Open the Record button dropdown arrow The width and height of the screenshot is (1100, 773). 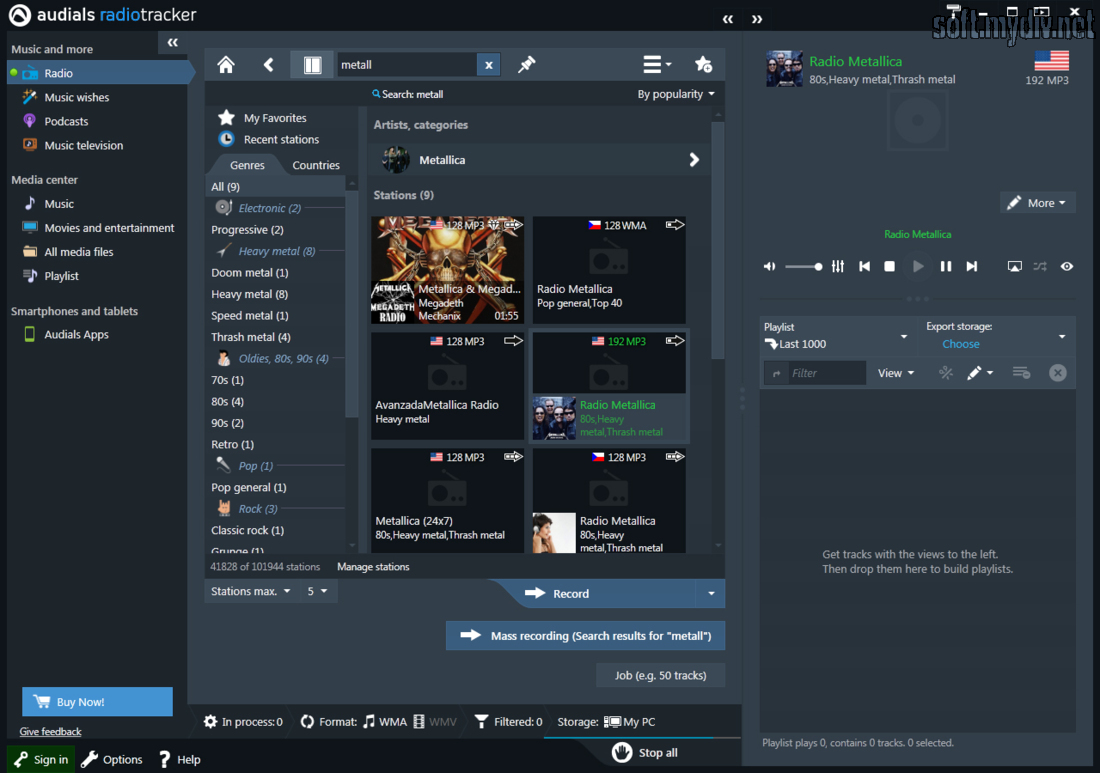coord(711,593)
